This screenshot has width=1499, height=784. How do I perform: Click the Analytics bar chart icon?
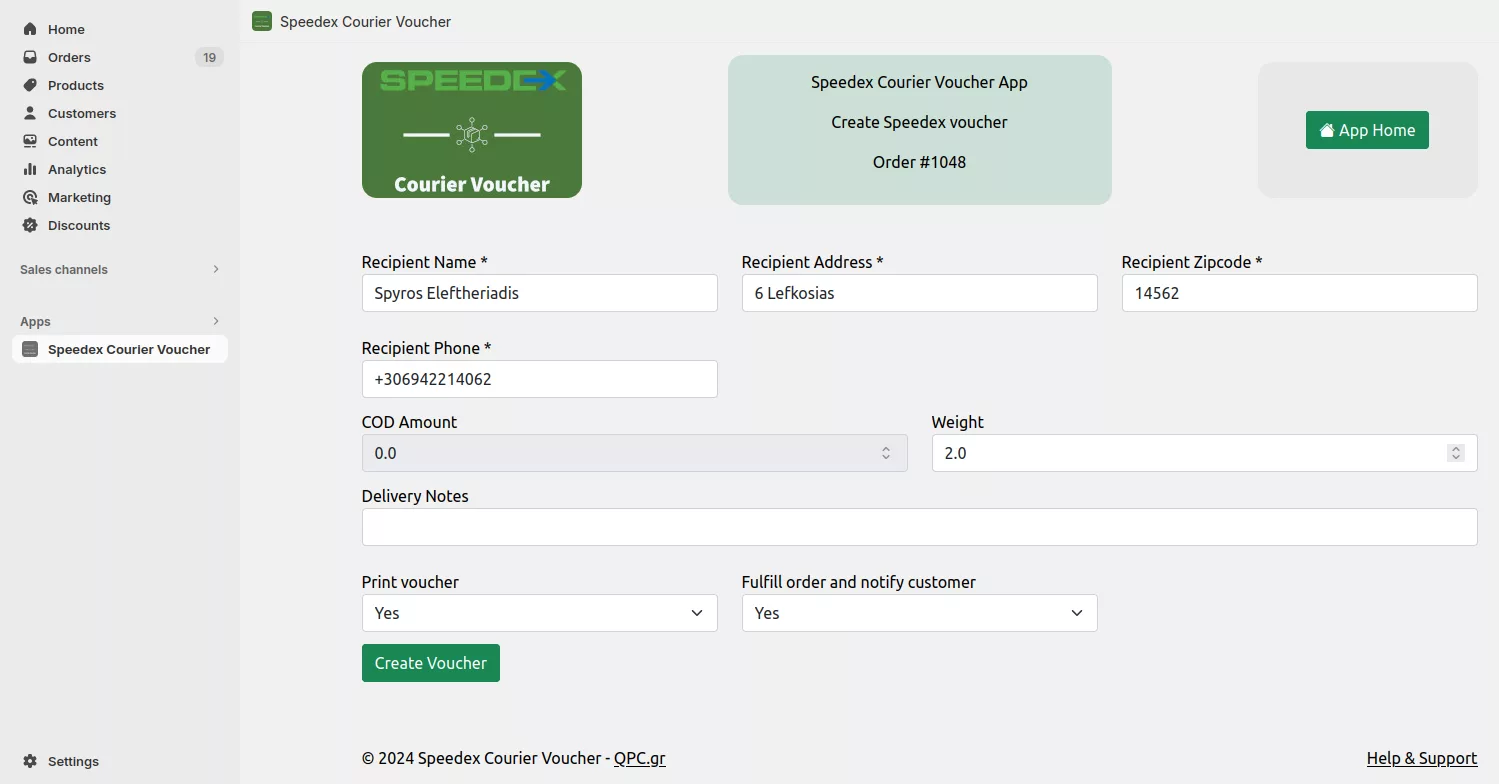click(30, 169)
